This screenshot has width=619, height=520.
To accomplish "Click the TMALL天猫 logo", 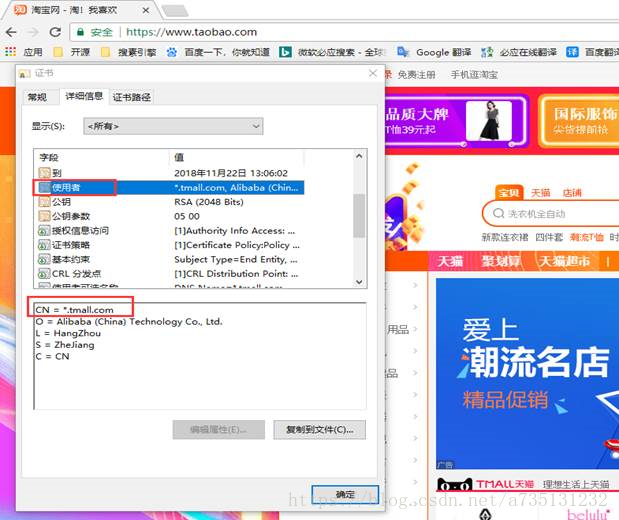I will coord(486,484).
